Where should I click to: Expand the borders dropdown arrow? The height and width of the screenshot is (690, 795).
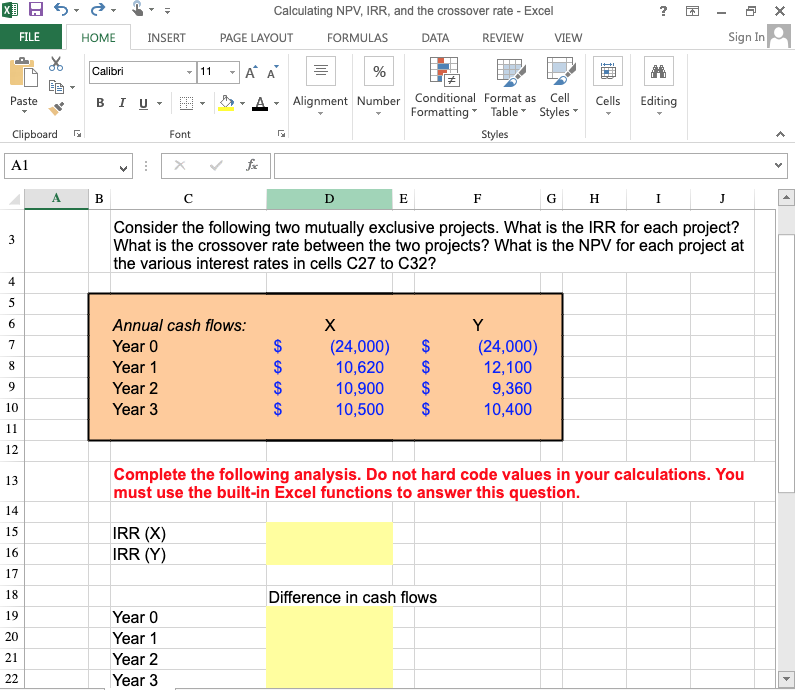point(202,103)
